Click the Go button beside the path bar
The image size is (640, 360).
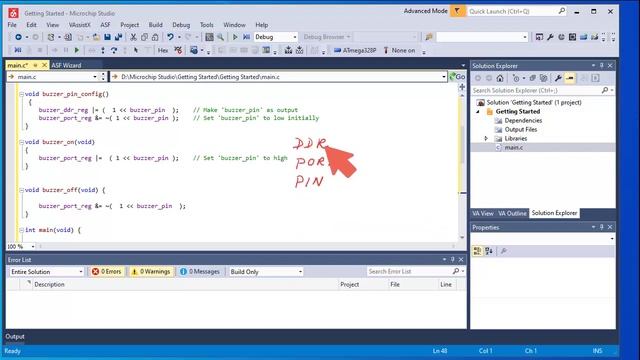(x=458, y=77)
